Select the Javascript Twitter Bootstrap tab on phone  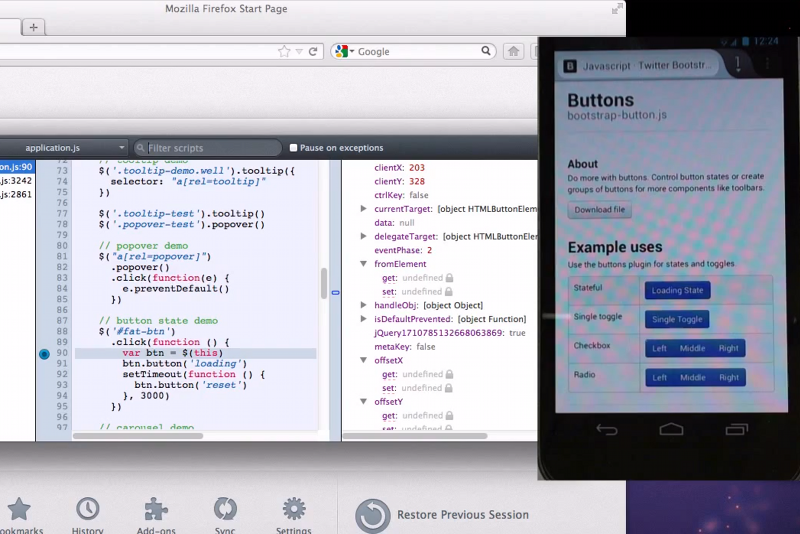pyautogui.click(x=640, y=66)
